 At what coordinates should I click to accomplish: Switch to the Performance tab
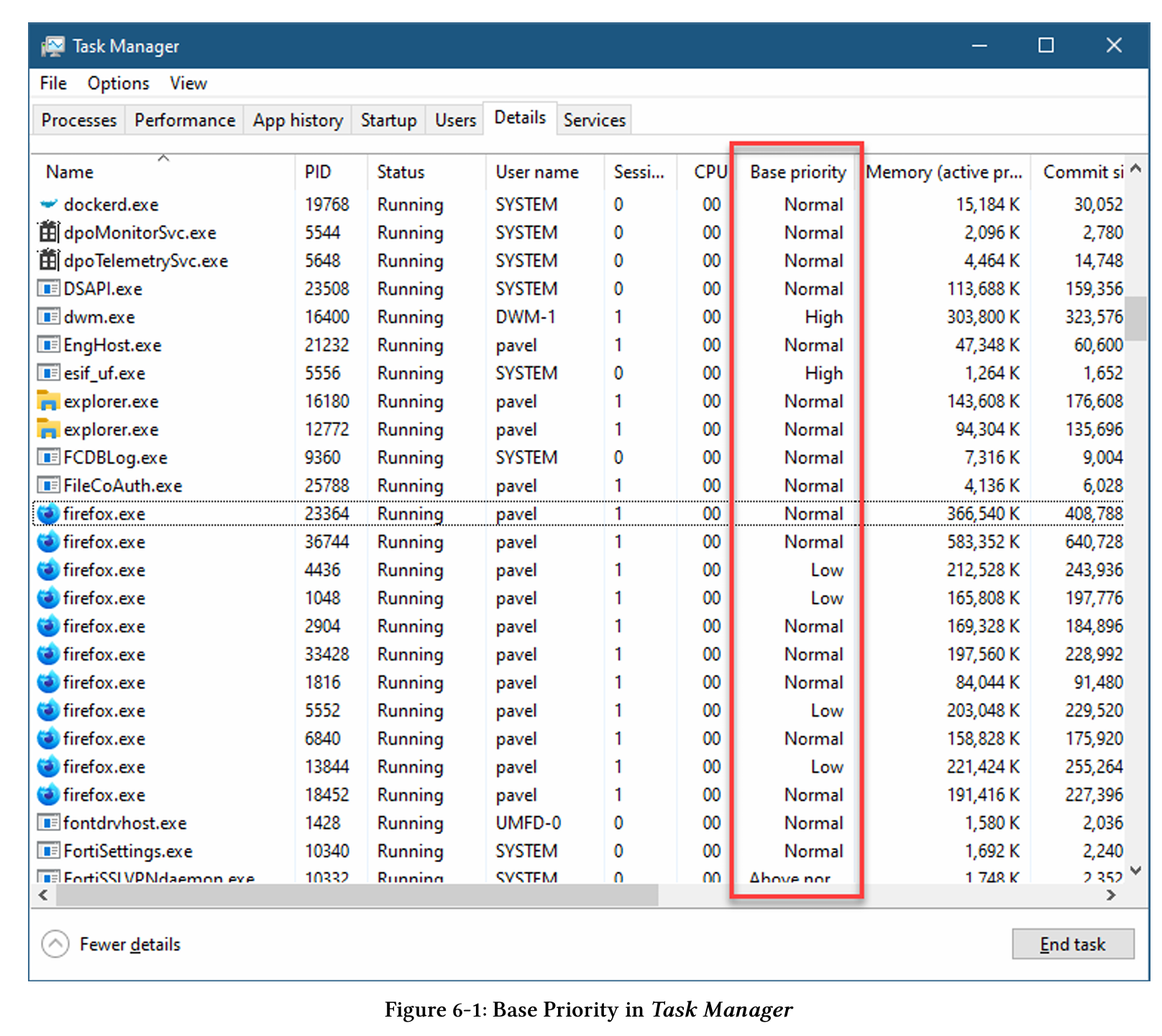point(185,120)
